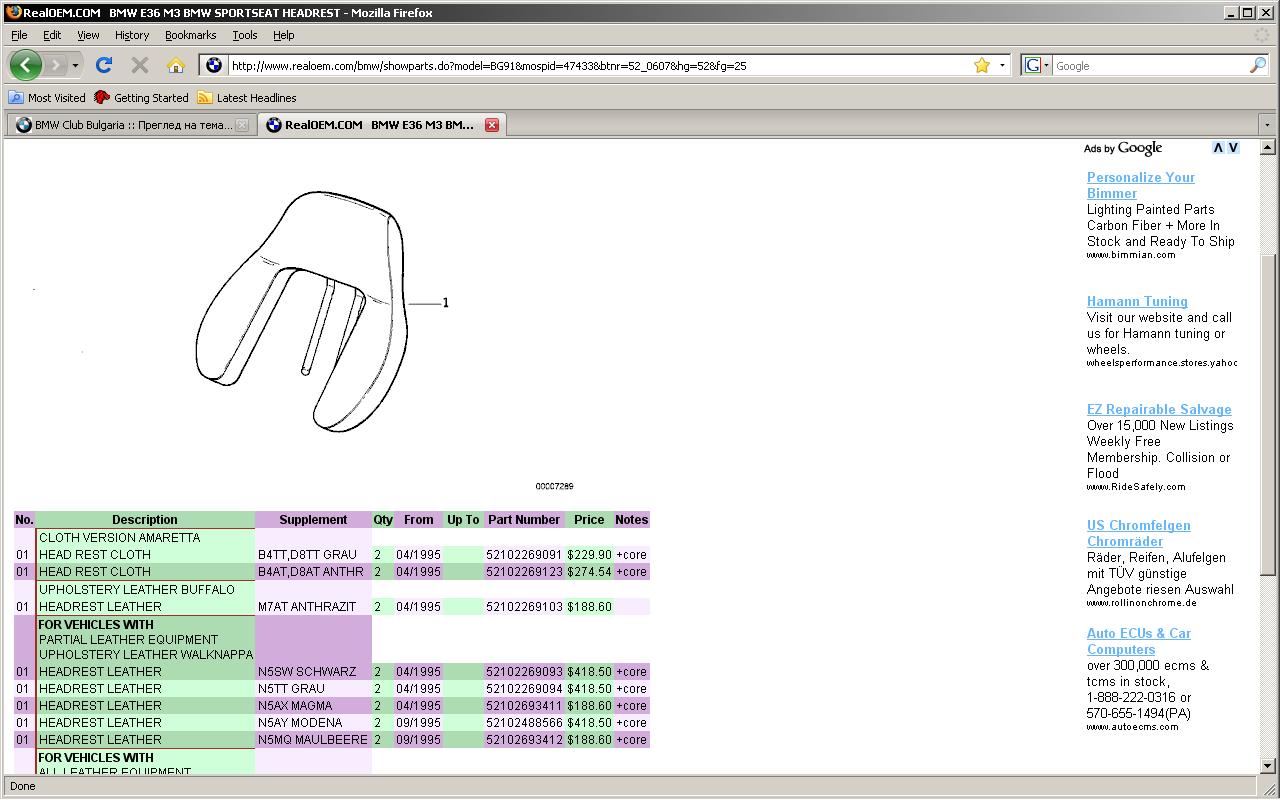Click the www.bimmian.com ad URL

tap(1131, 255)
